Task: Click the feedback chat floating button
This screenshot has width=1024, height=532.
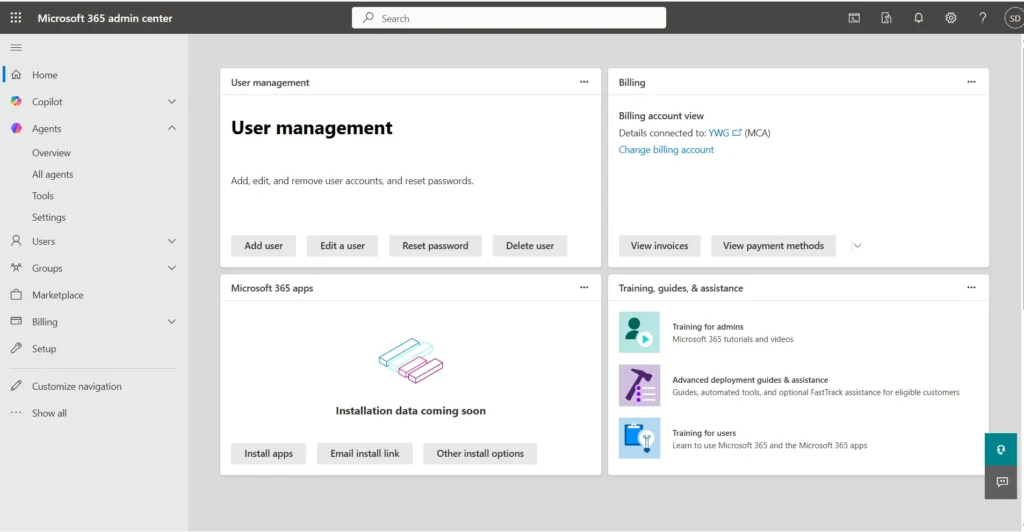Action: (1001, 482)
